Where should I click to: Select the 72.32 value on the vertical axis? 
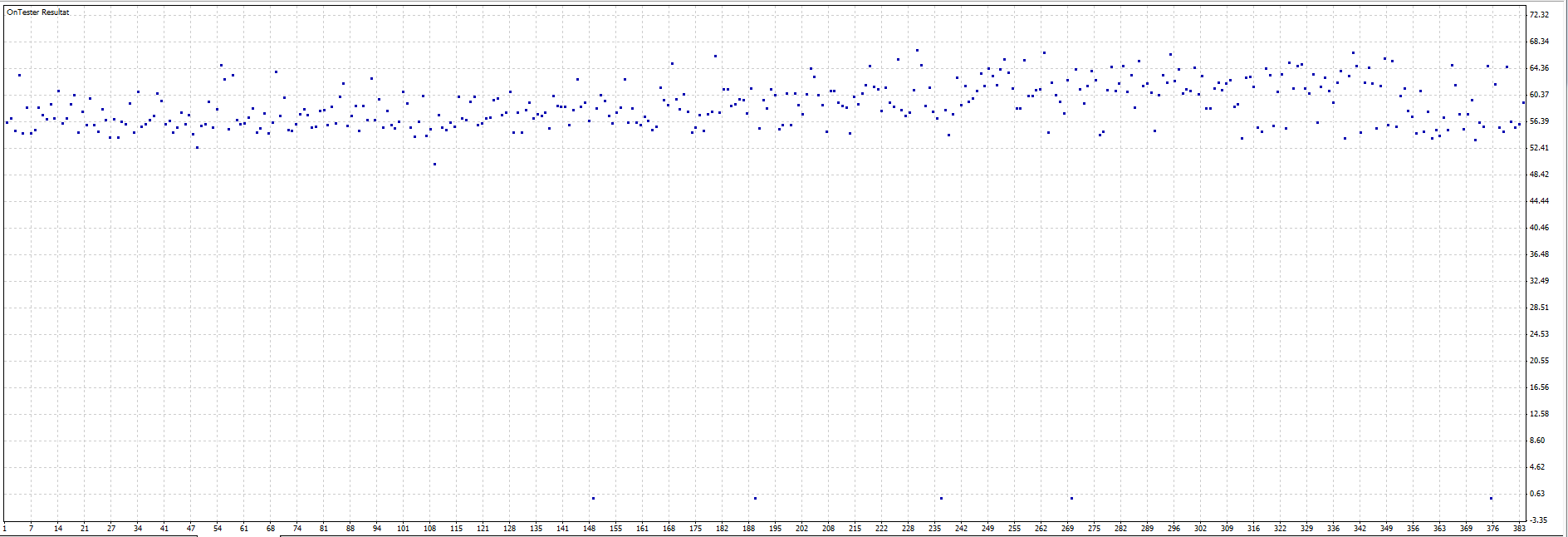(1539, 15)
